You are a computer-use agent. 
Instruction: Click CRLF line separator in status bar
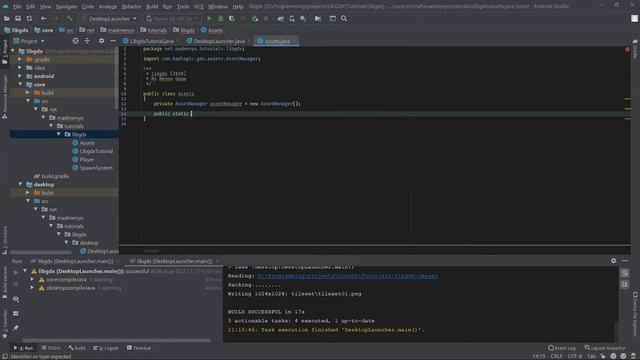pos(556,356)
